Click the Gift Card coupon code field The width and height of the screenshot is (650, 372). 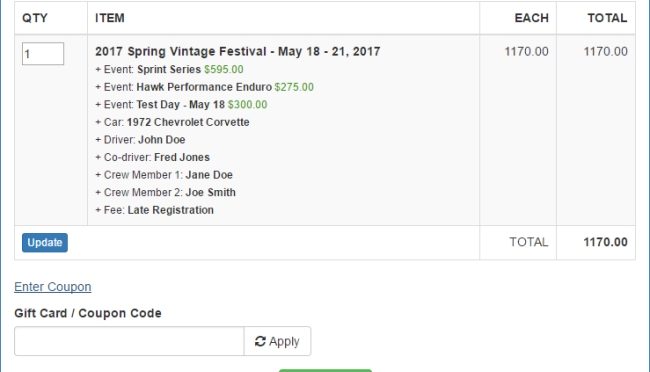[x=129, y=341]
